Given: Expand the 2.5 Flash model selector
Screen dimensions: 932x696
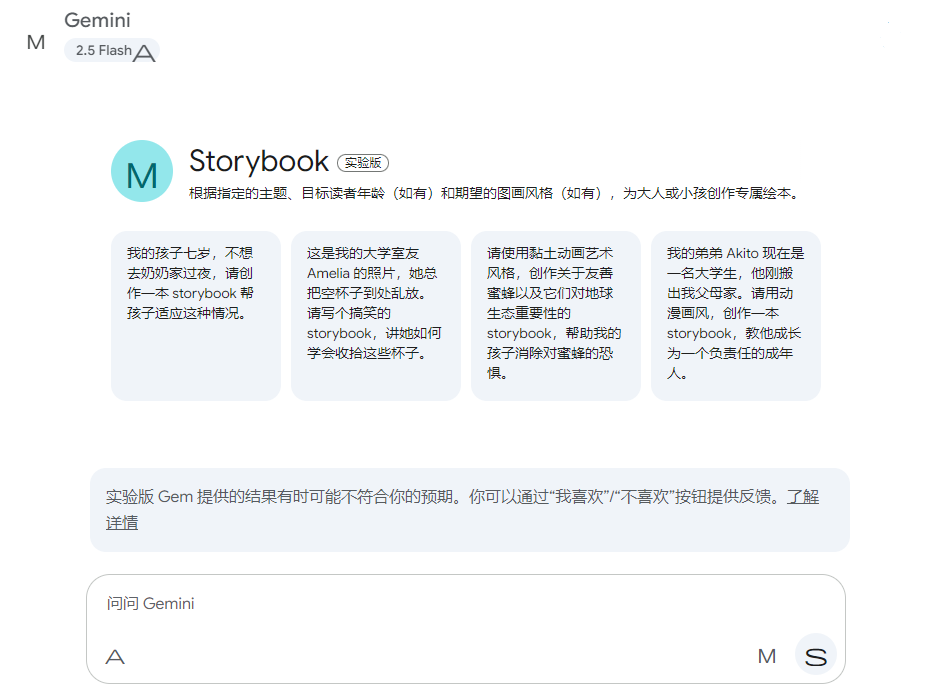Looking at the screenshot, I should tap(112, 51).
